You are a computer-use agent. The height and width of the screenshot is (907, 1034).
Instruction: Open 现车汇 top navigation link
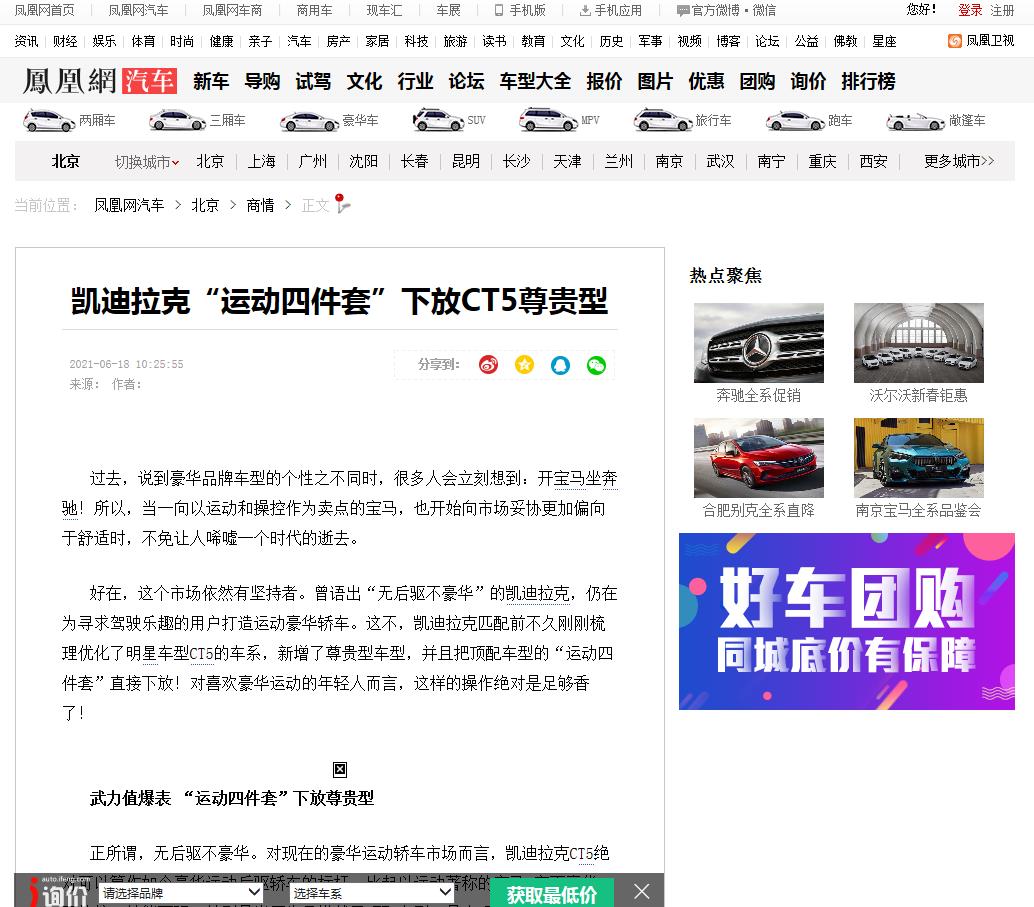point(384,11)
